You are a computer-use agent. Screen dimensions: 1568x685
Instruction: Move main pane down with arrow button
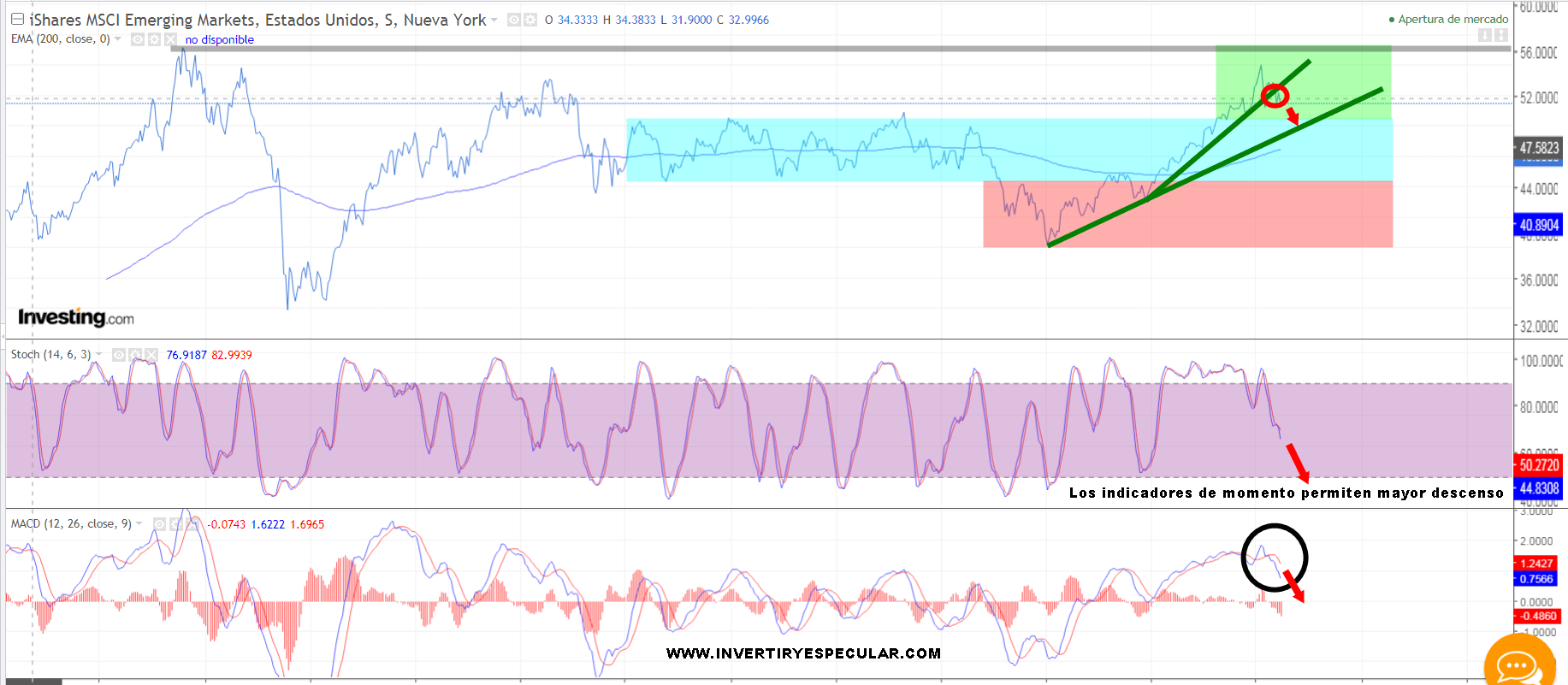(x=1485, y=35)
